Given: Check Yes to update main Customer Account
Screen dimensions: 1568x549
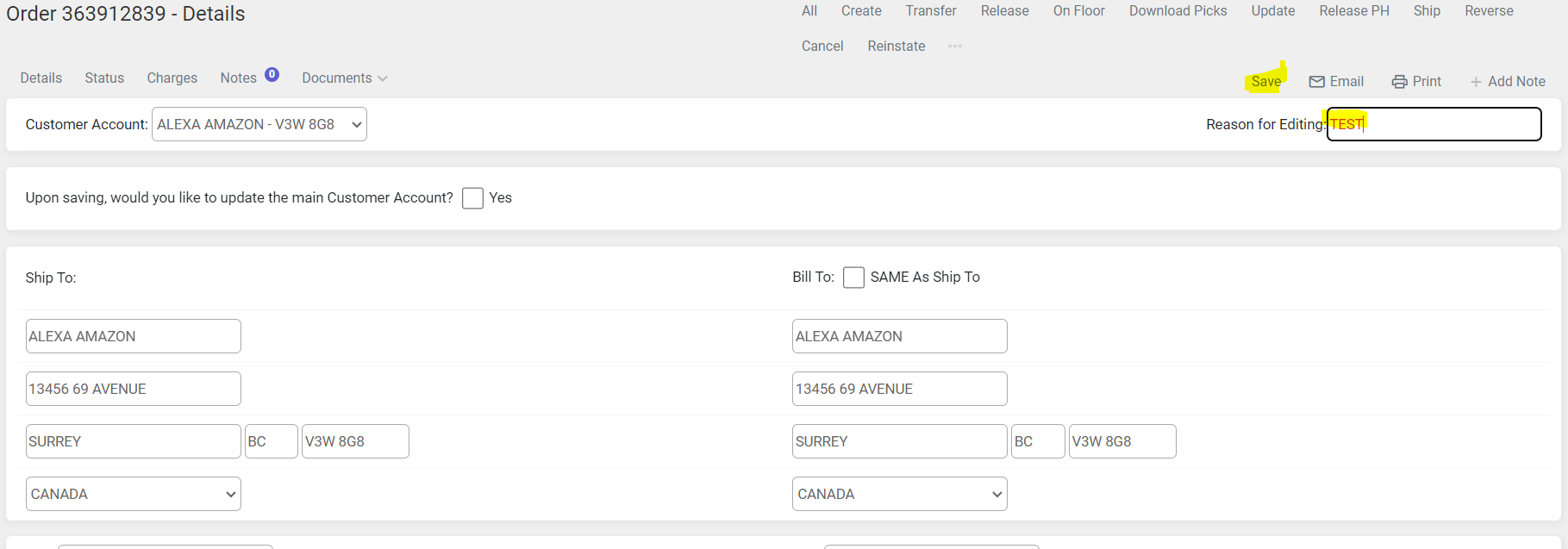Looking at the screenshot, I should coord(472,198).
